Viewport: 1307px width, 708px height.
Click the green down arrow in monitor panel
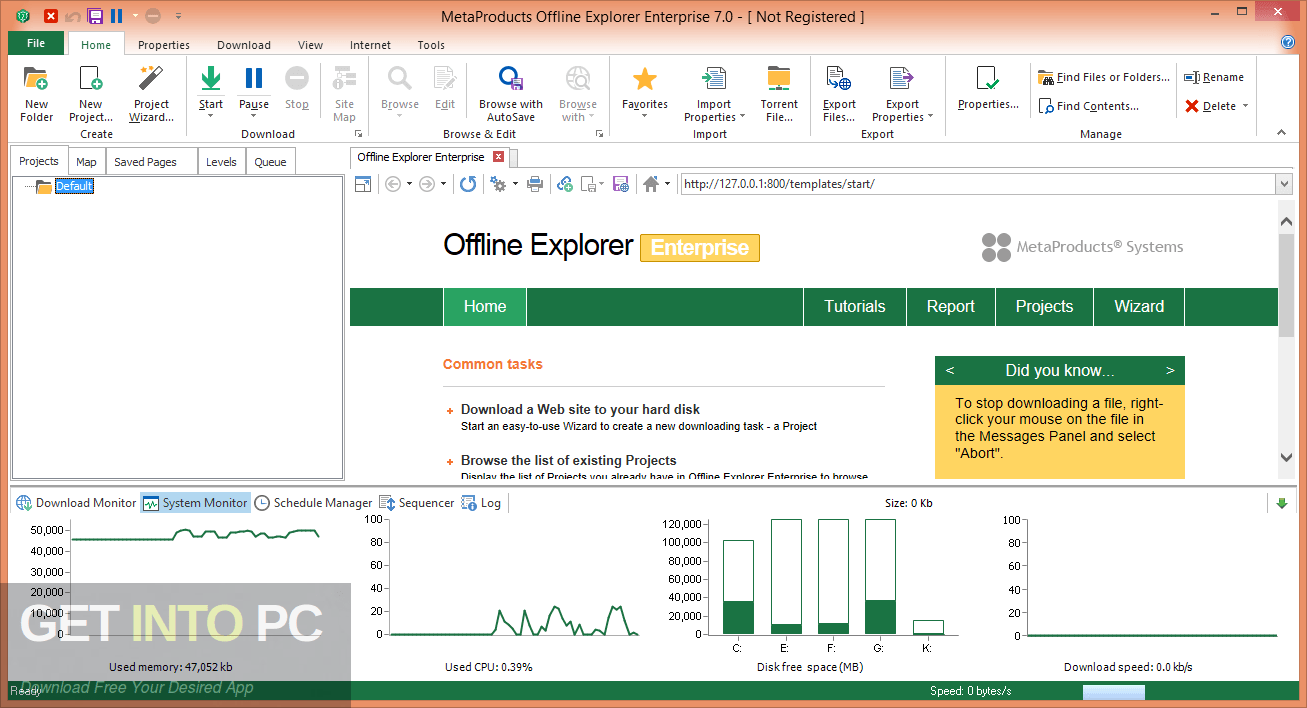(1282, 503)
